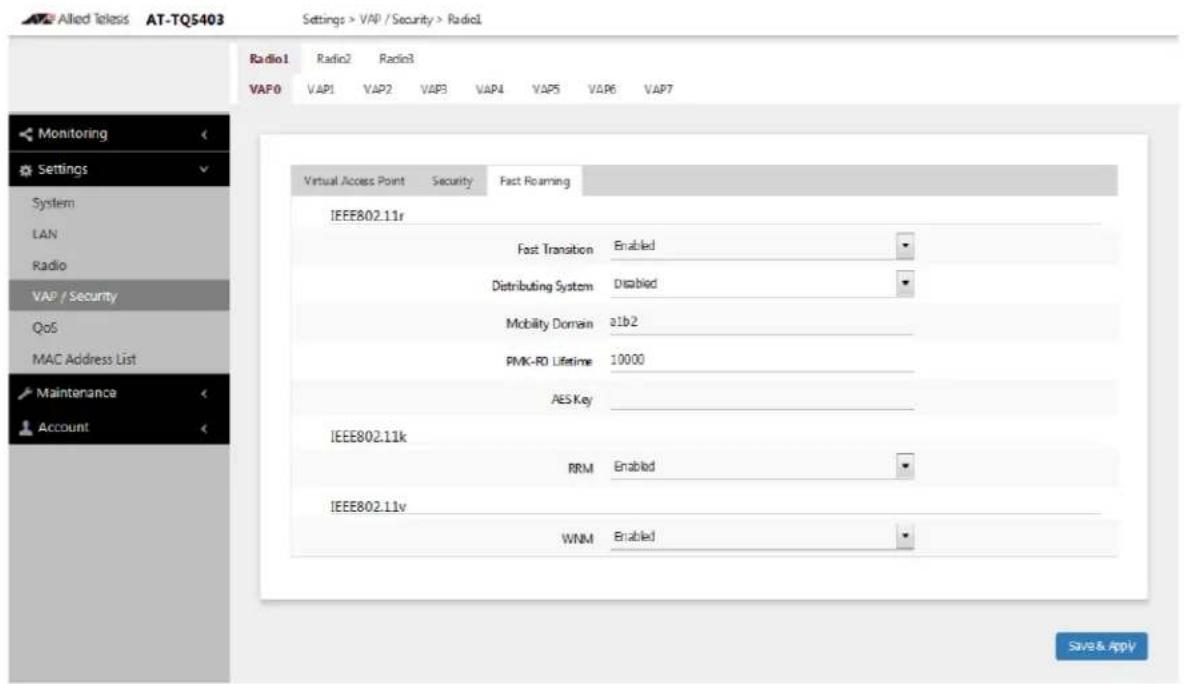Click the Settings menu label
Viewport: 1184px width, 684px height.
(x=63, y=170)
